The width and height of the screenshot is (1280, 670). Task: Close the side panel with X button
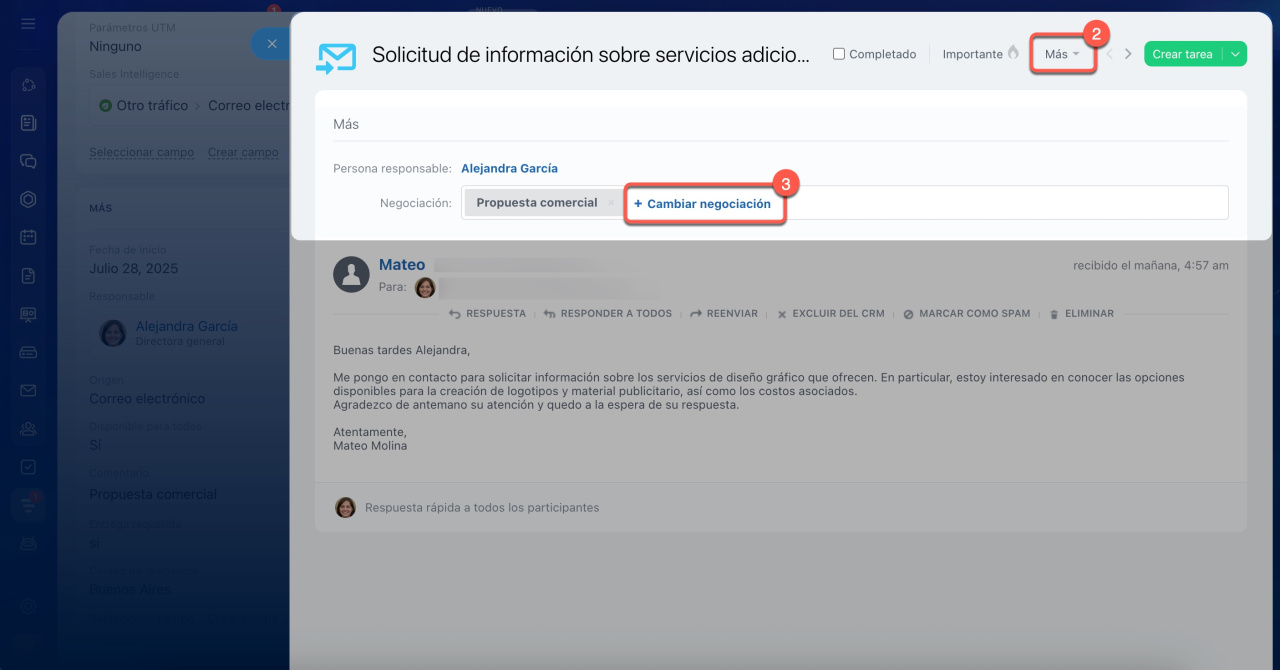270,44
